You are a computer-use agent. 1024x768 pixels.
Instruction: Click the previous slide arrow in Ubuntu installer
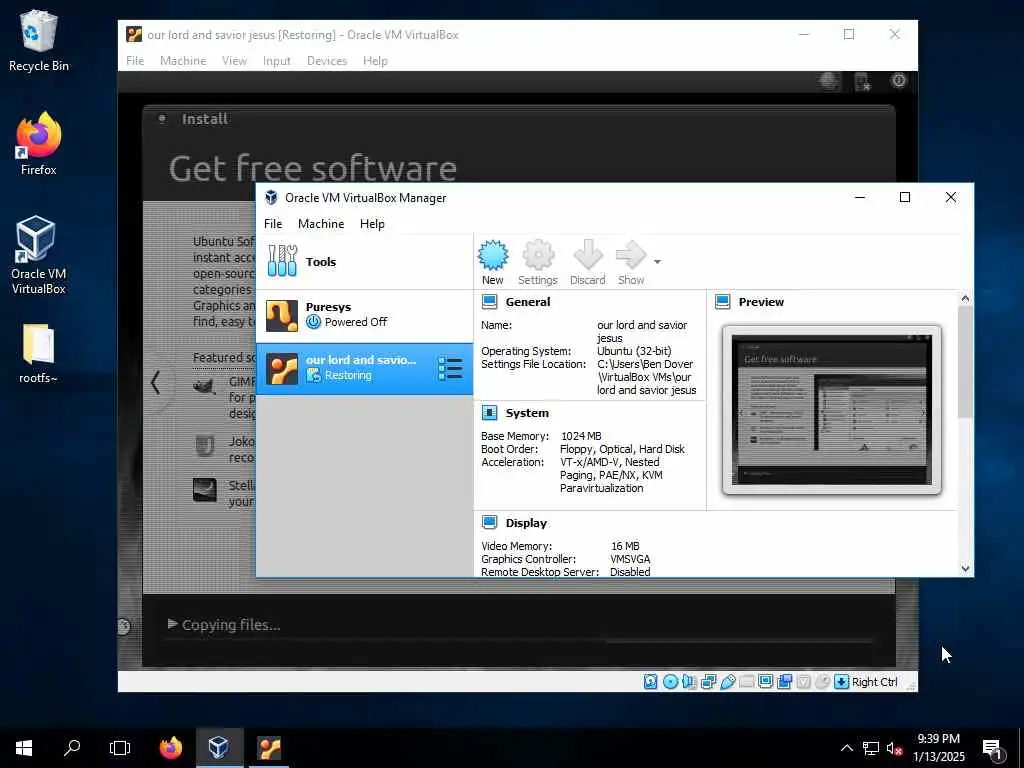(155, 382)
